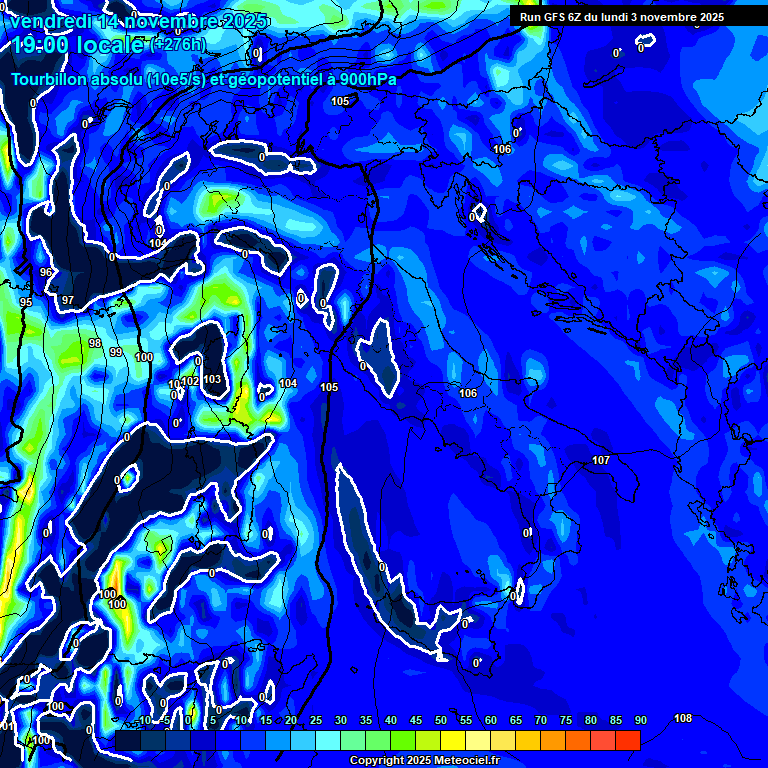The image size is (768, 768).
Task: Click the 108 contour label at bottom right
Action: [x=683, y=719]
